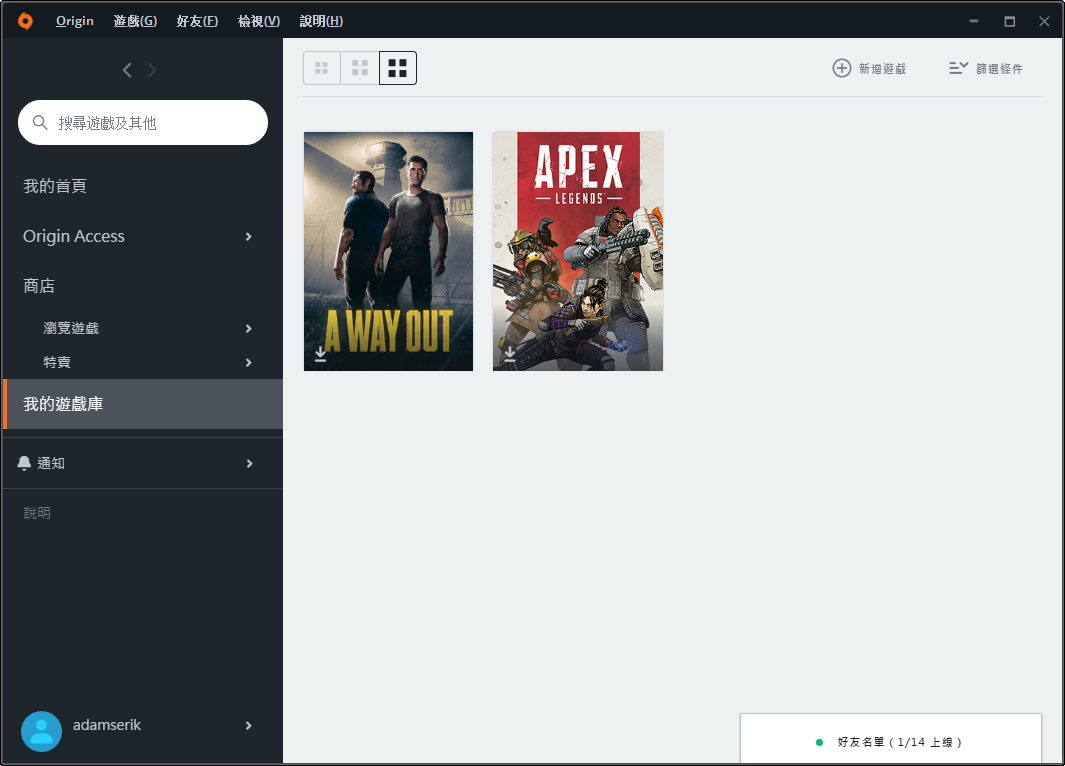Click the 搜尋遊戲及其他 search field
This screenshot has height=766, width=1065.
[x=143, y=122]
